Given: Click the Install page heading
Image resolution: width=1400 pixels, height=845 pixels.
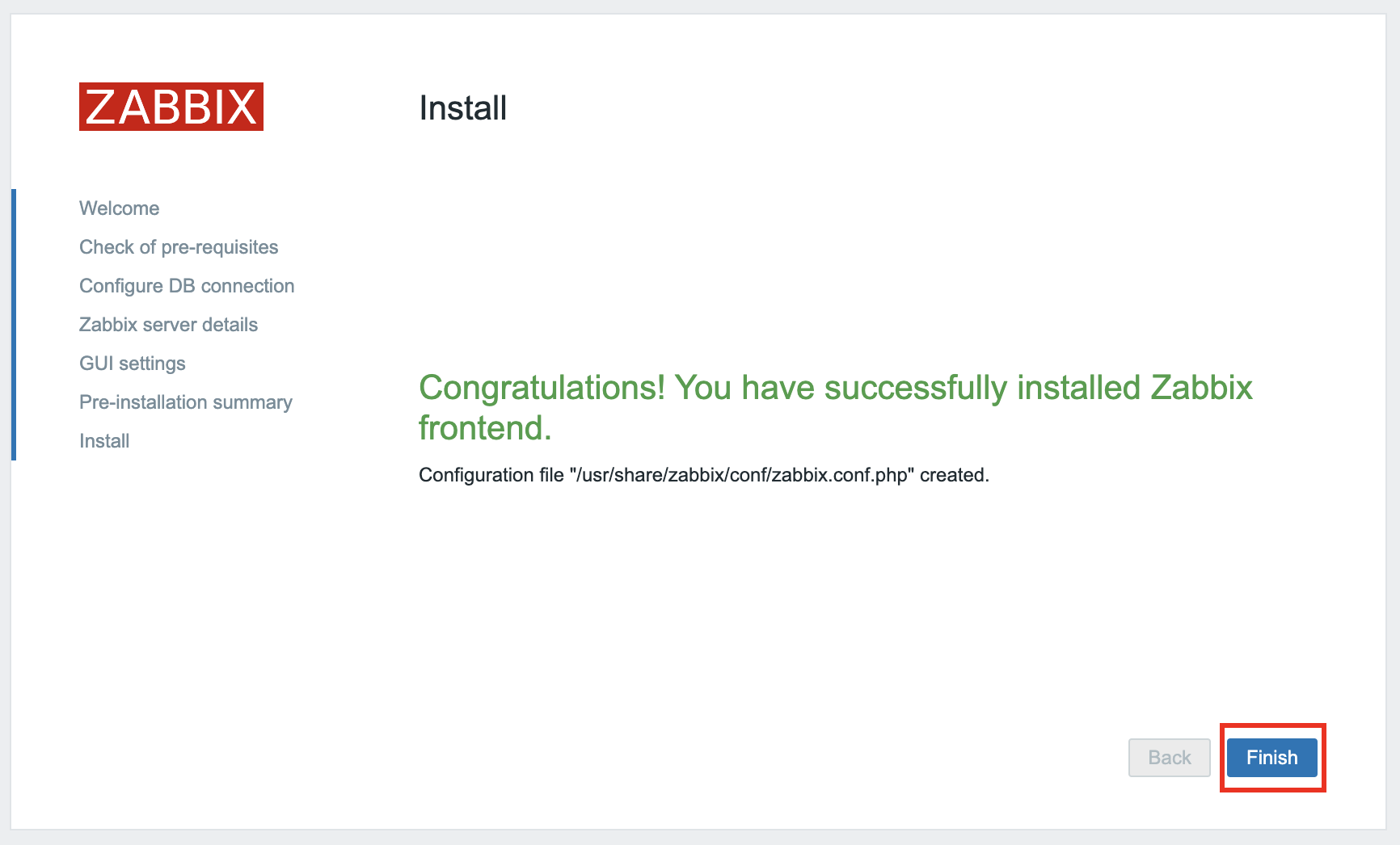Looking at the screenshot, I should pyautogui.click(x=462, y=108).
